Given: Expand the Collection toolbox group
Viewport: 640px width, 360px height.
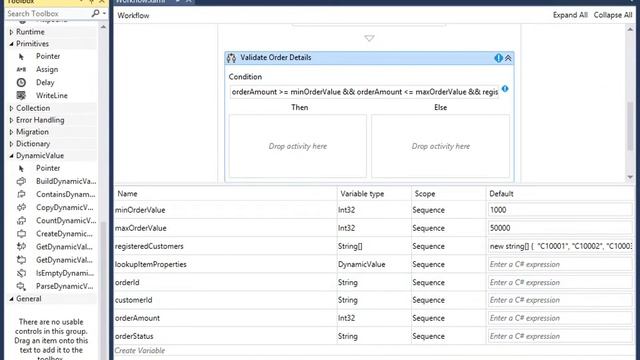Looking at the screenshot, I should point(11,108).
